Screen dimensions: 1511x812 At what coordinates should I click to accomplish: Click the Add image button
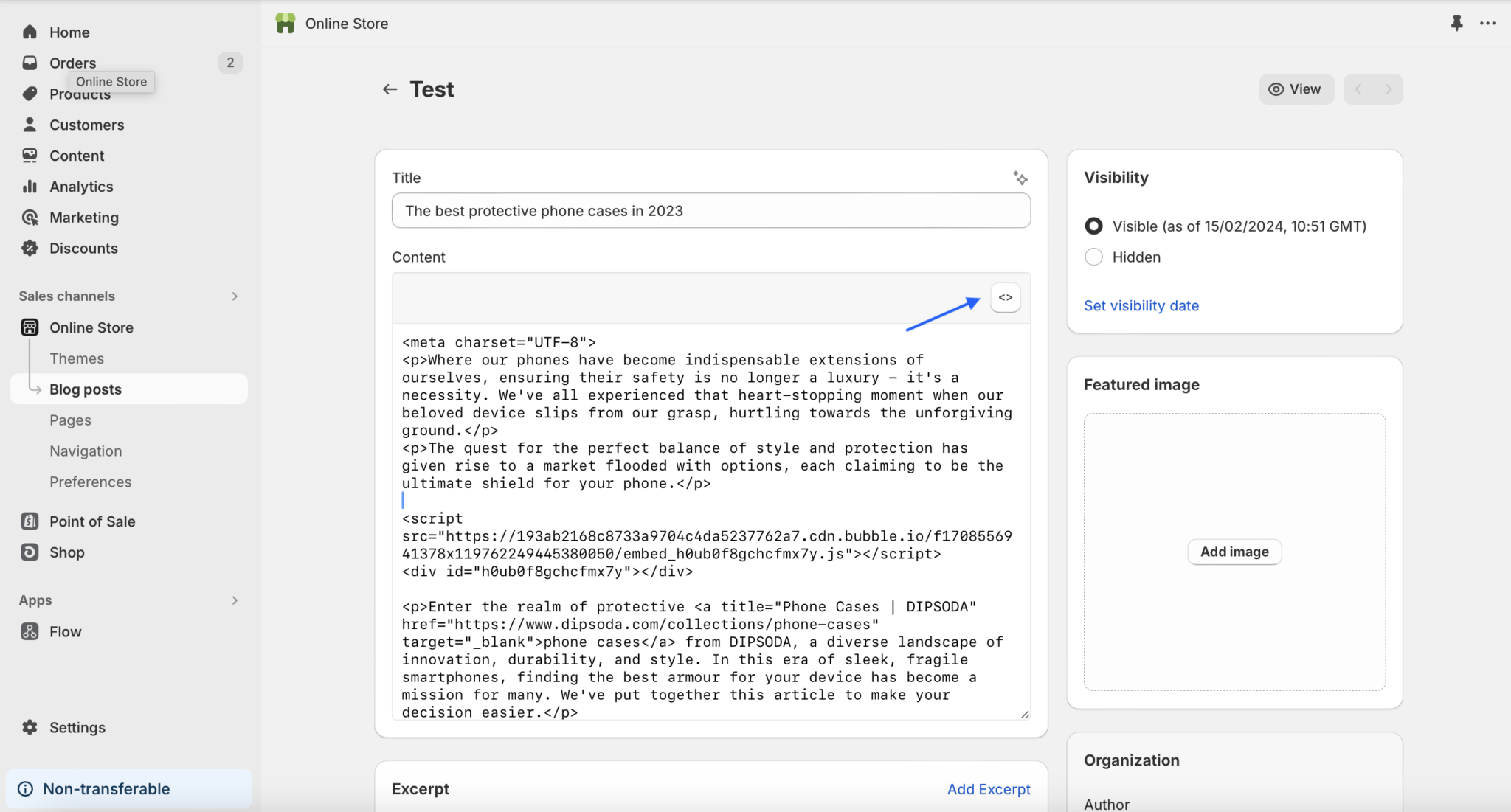(x=1234, y=552)
